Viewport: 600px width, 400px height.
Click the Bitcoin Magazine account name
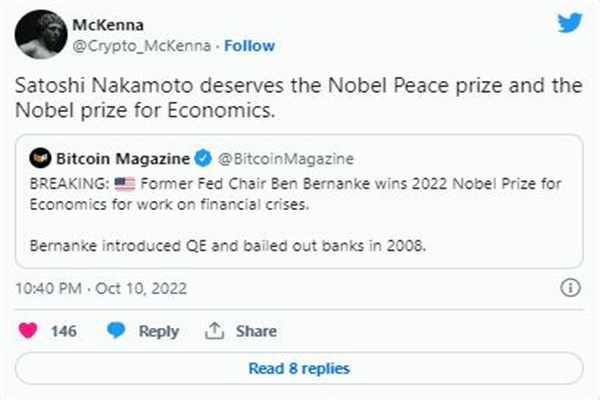pyautogui.click(x=123, y=160)
